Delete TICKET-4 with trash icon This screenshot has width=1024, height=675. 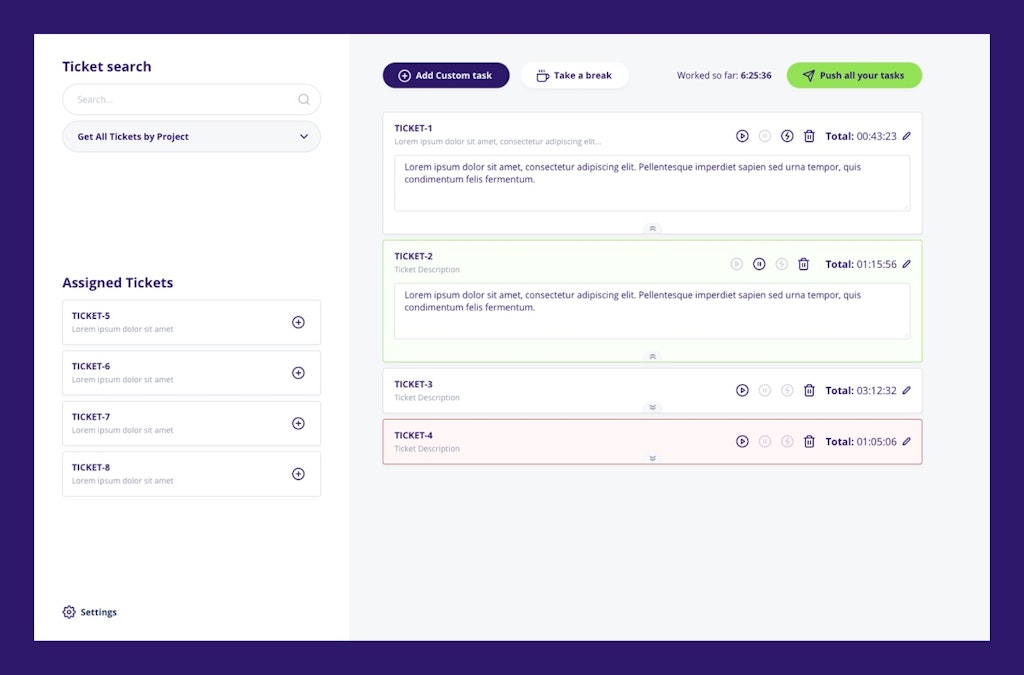(x=809, y=441)
